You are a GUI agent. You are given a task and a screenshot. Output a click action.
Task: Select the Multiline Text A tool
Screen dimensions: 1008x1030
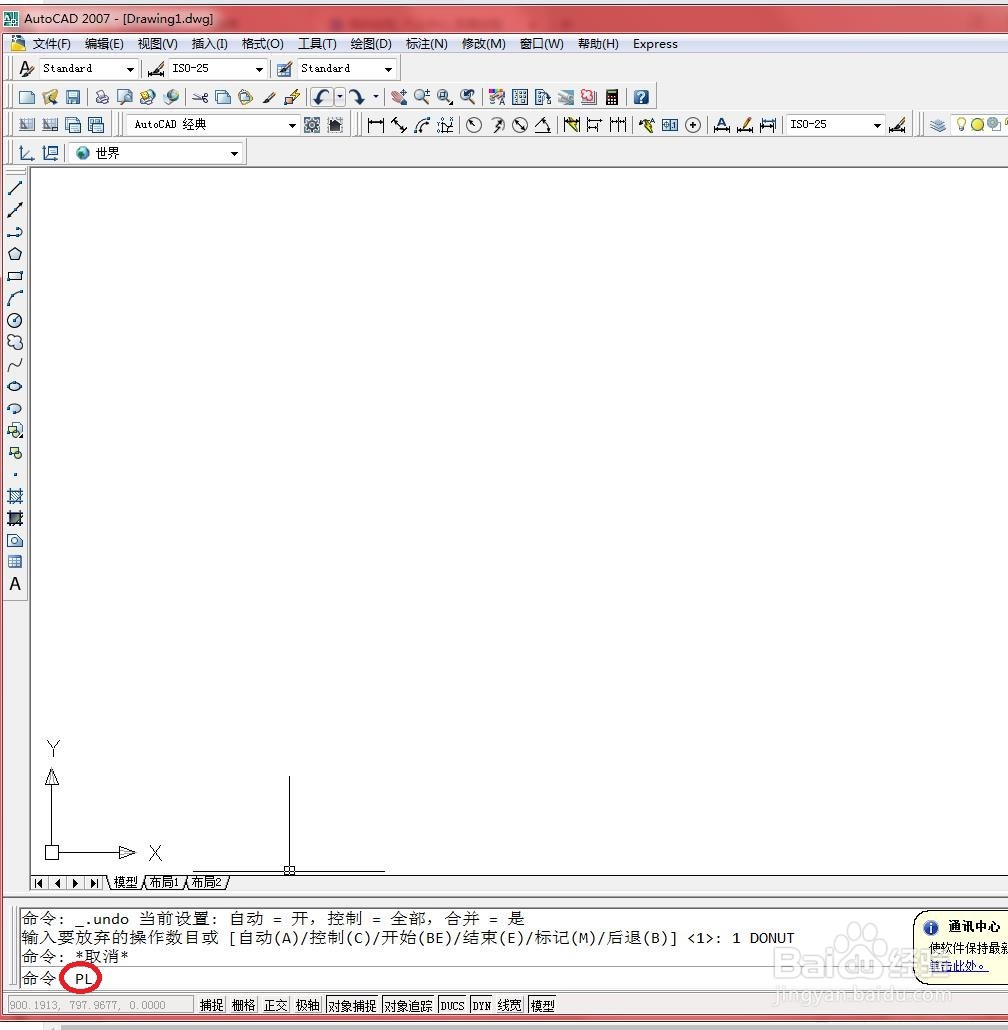pyautogui.click(x=15, y=584)
